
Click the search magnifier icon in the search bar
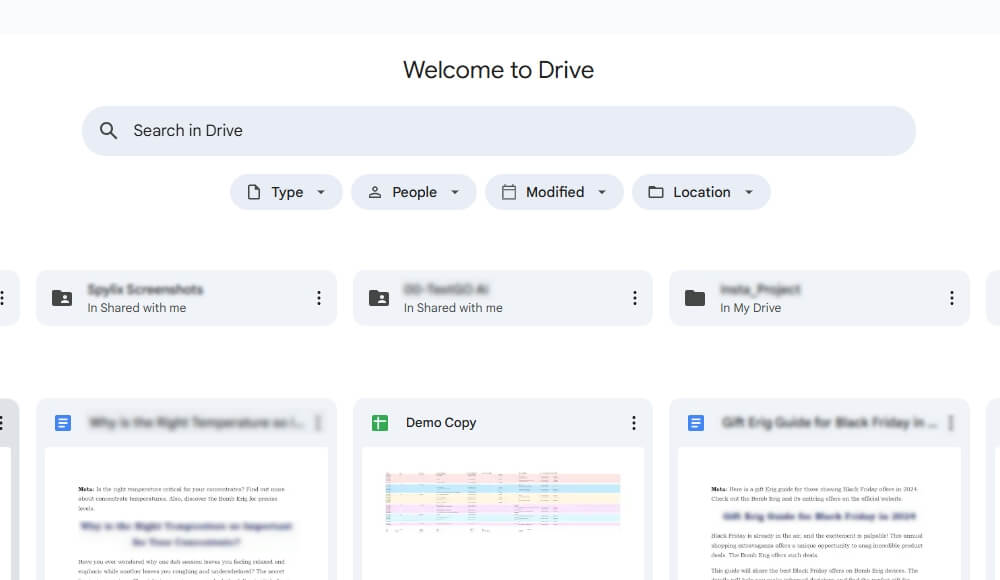pyautogui.click(x=108, y=130)
